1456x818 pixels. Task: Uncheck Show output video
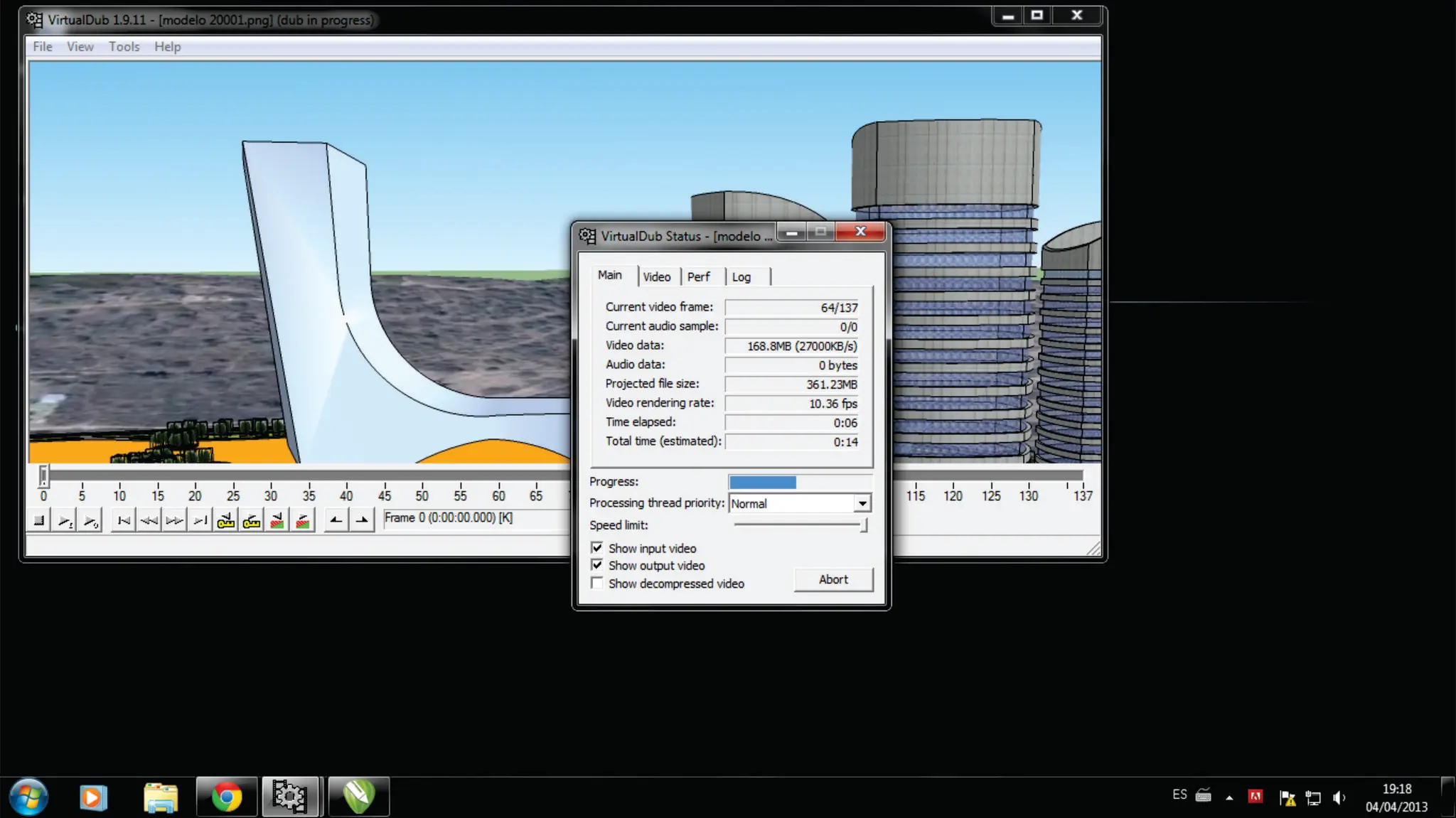(x=597, y=565)
